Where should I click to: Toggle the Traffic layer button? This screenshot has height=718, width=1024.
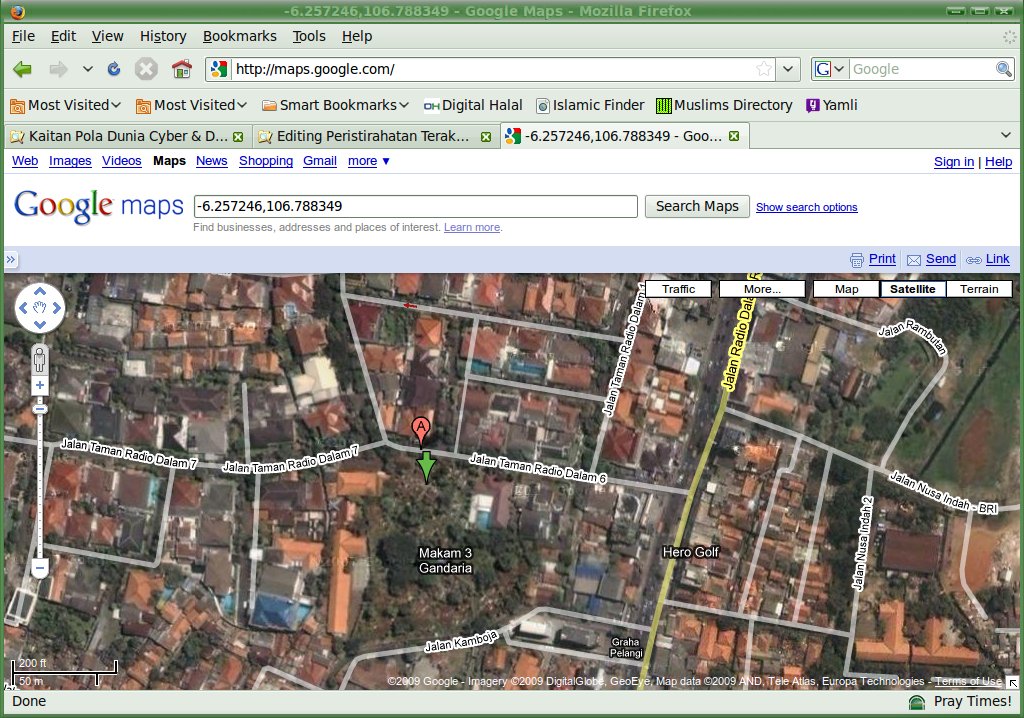click(x=678, y=289)
